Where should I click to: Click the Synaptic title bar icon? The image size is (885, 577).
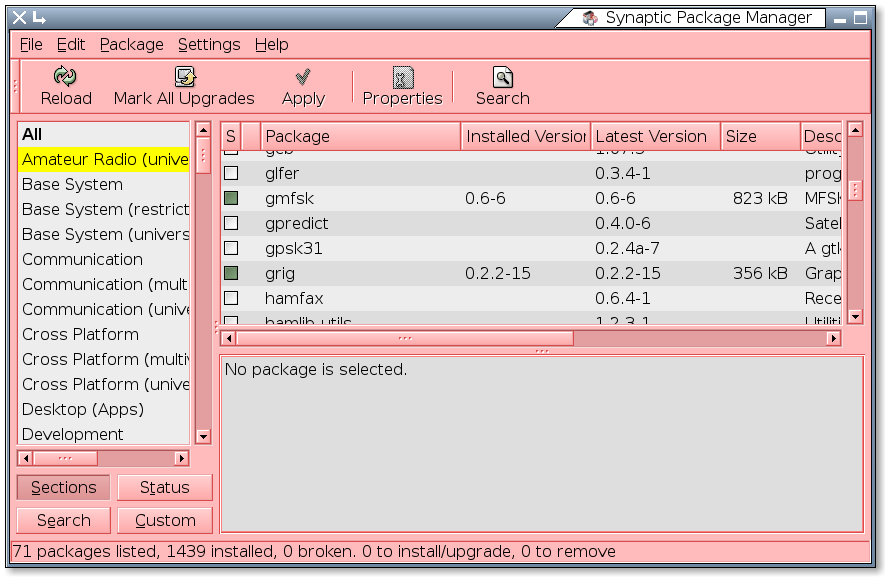pyautogui.click(x=590, y=18)
